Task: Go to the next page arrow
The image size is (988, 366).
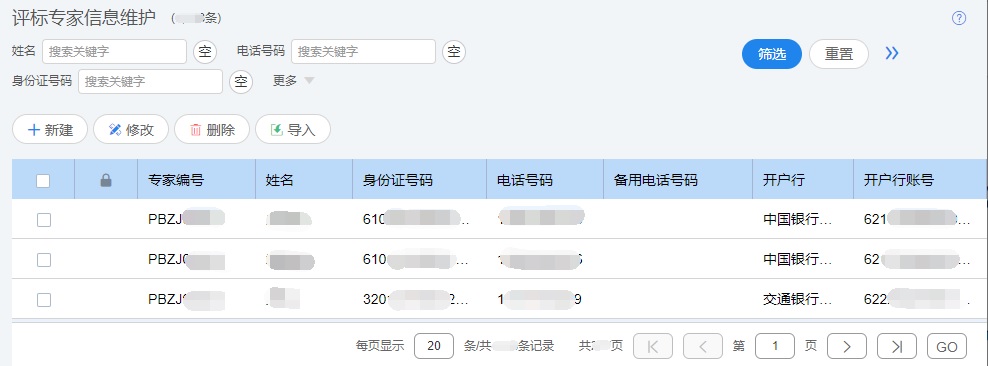Action: (x=846, y=346)
